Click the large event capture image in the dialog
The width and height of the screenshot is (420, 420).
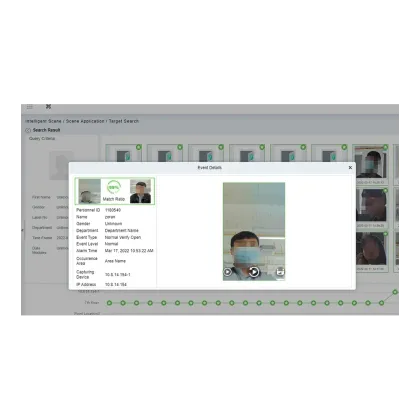(x=254, y=231)
